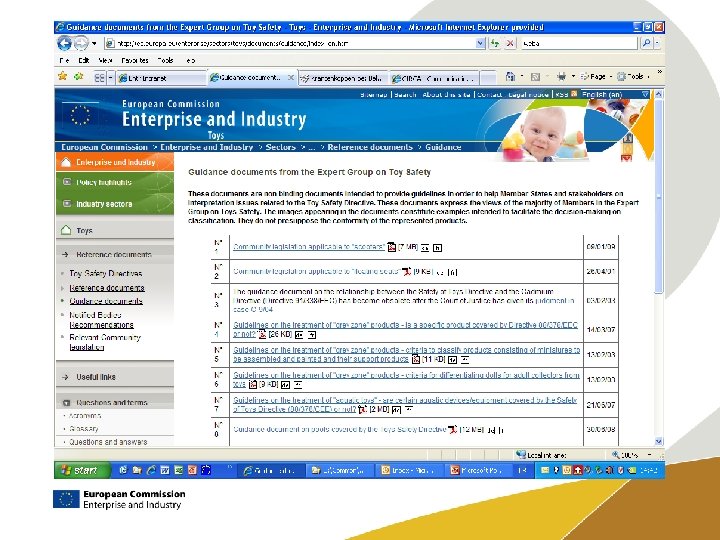Click the browser Back arrow button
The height and width of the screenshot is (540, 720).
tap(64, 44)
